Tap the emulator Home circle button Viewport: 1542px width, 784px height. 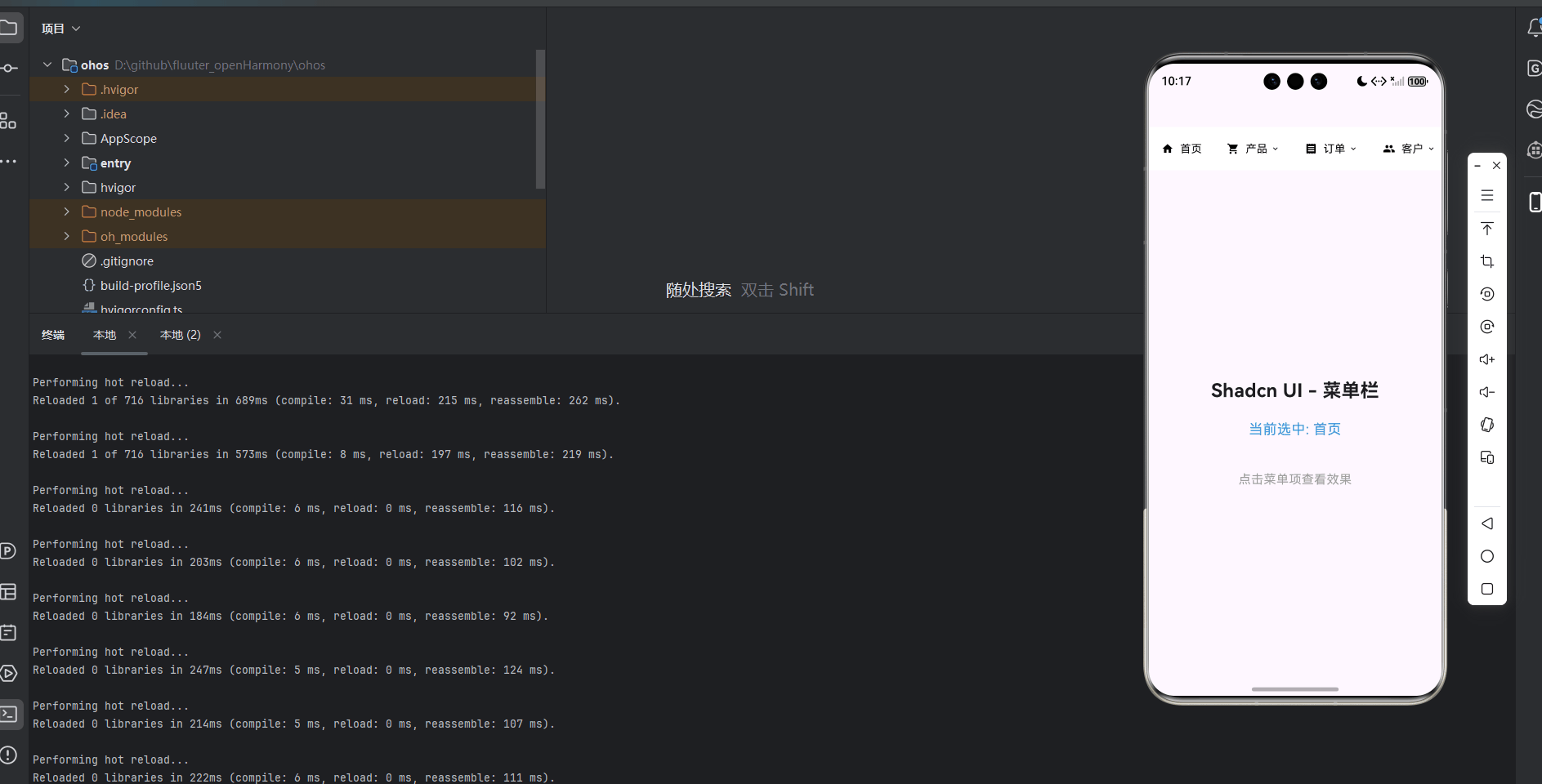coord(1487,556)
